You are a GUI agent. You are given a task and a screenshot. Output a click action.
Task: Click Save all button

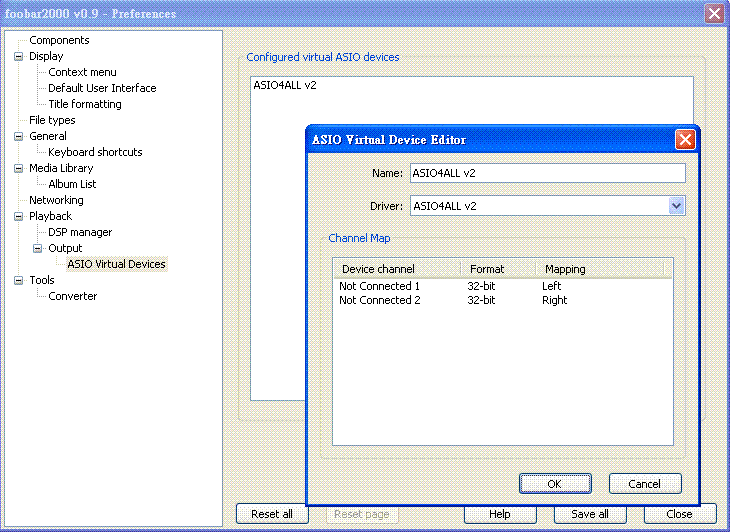590,514
